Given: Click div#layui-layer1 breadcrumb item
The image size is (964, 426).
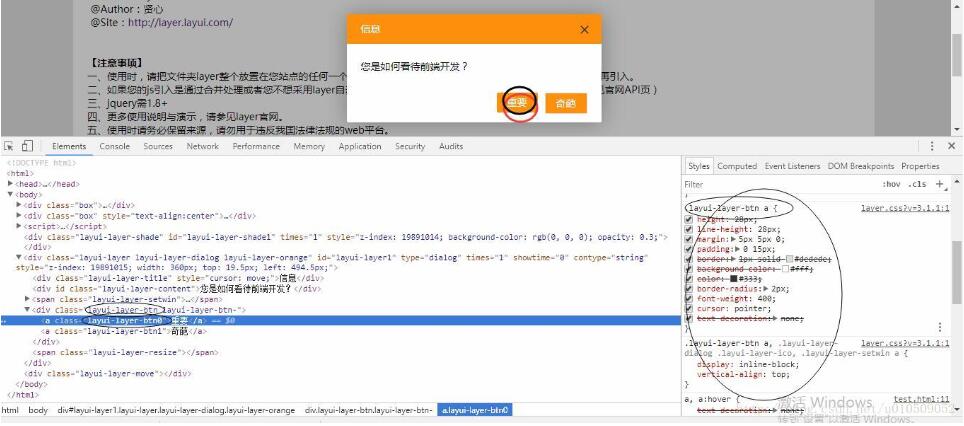Looking at the screenshot, I should (x=176, y=410).
